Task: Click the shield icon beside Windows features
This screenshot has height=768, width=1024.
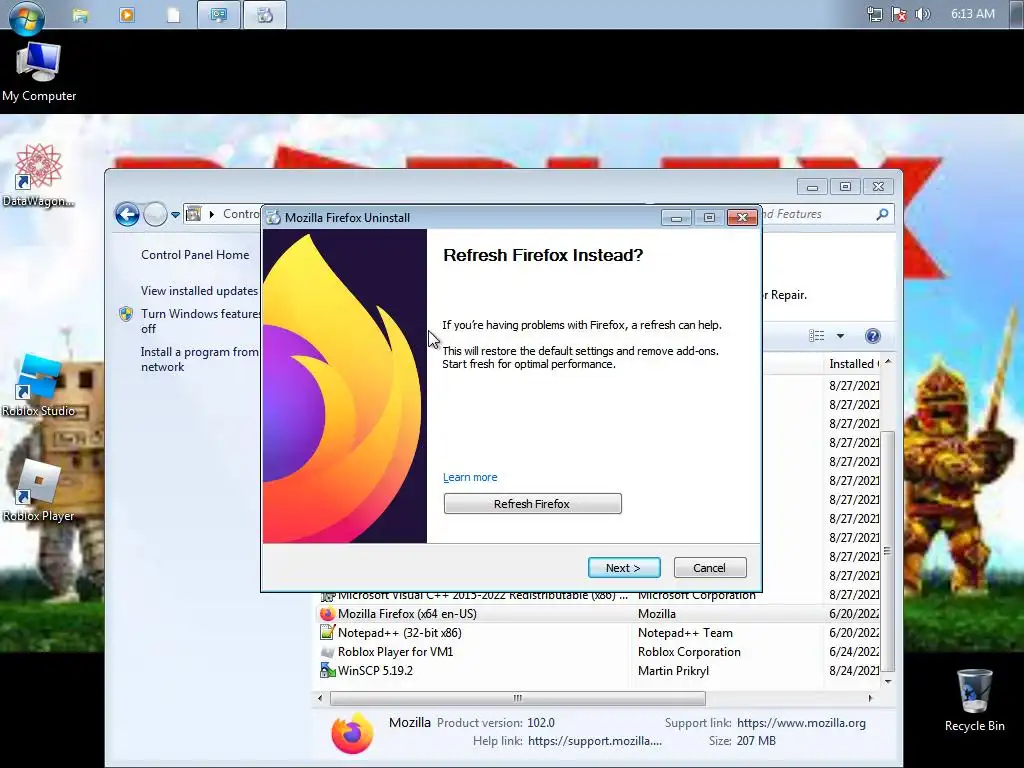Action: coord(126,314)
